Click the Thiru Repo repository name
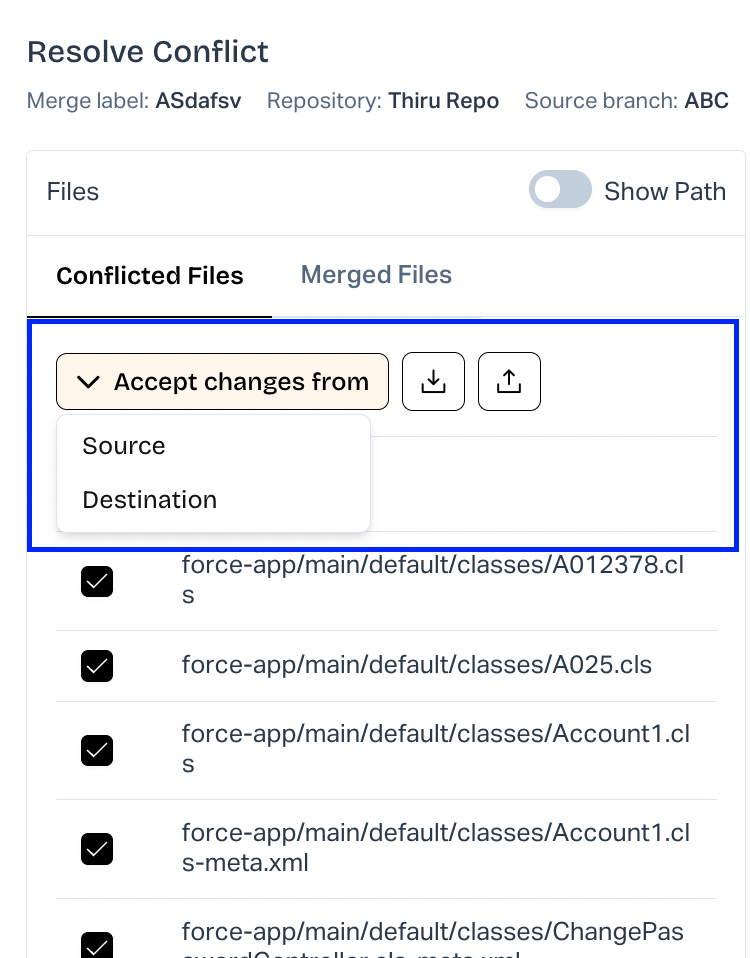 (443, 101)
